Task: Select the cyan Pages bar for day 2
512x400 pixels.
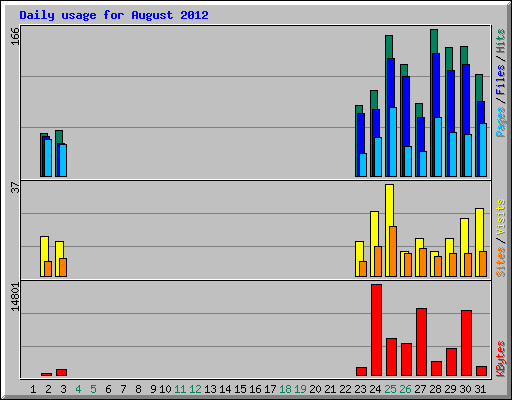Action: coord(48,158)
